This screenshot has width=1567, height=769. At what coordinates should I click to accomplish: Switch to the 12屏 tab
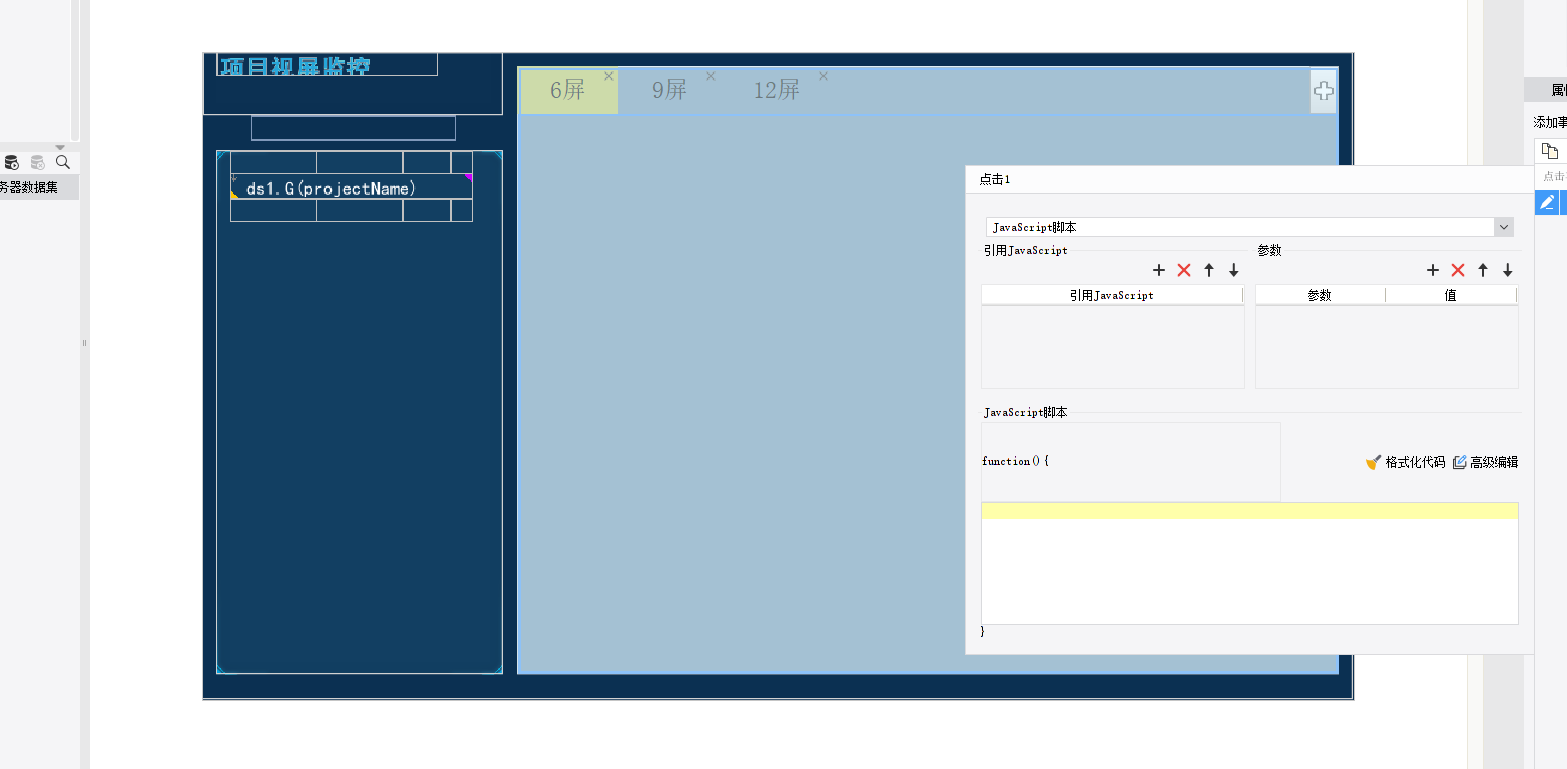pyautogui.click(x=777, y=91)
